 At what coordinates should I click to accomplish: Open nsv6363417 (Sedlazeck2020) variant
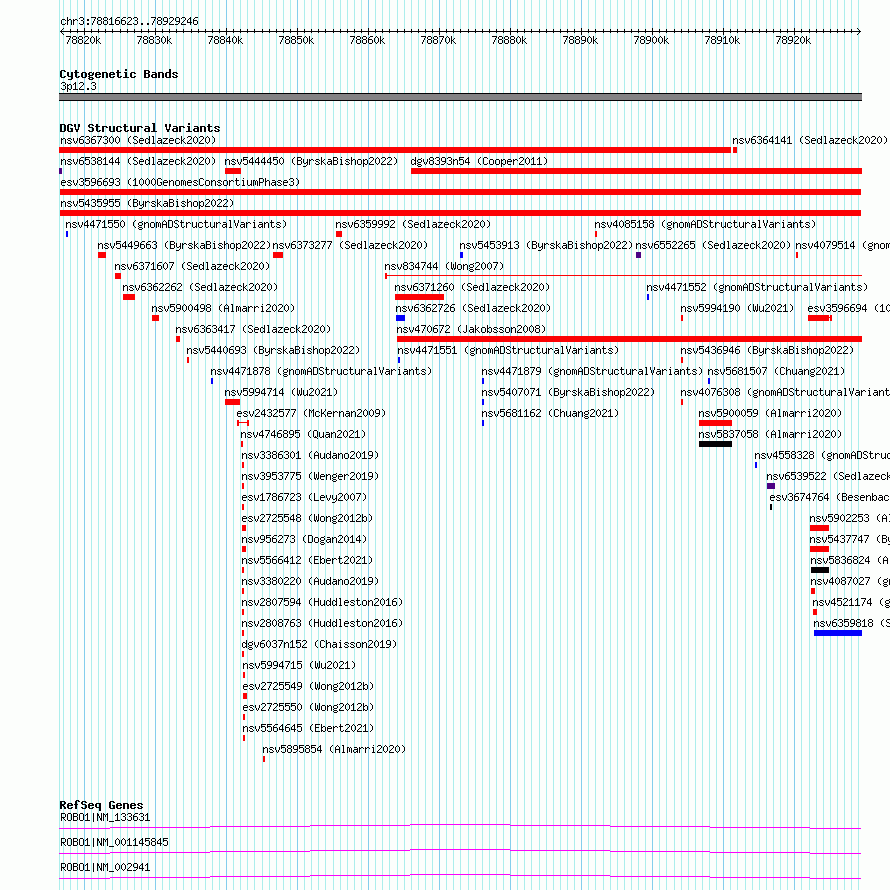pos(253,329)
